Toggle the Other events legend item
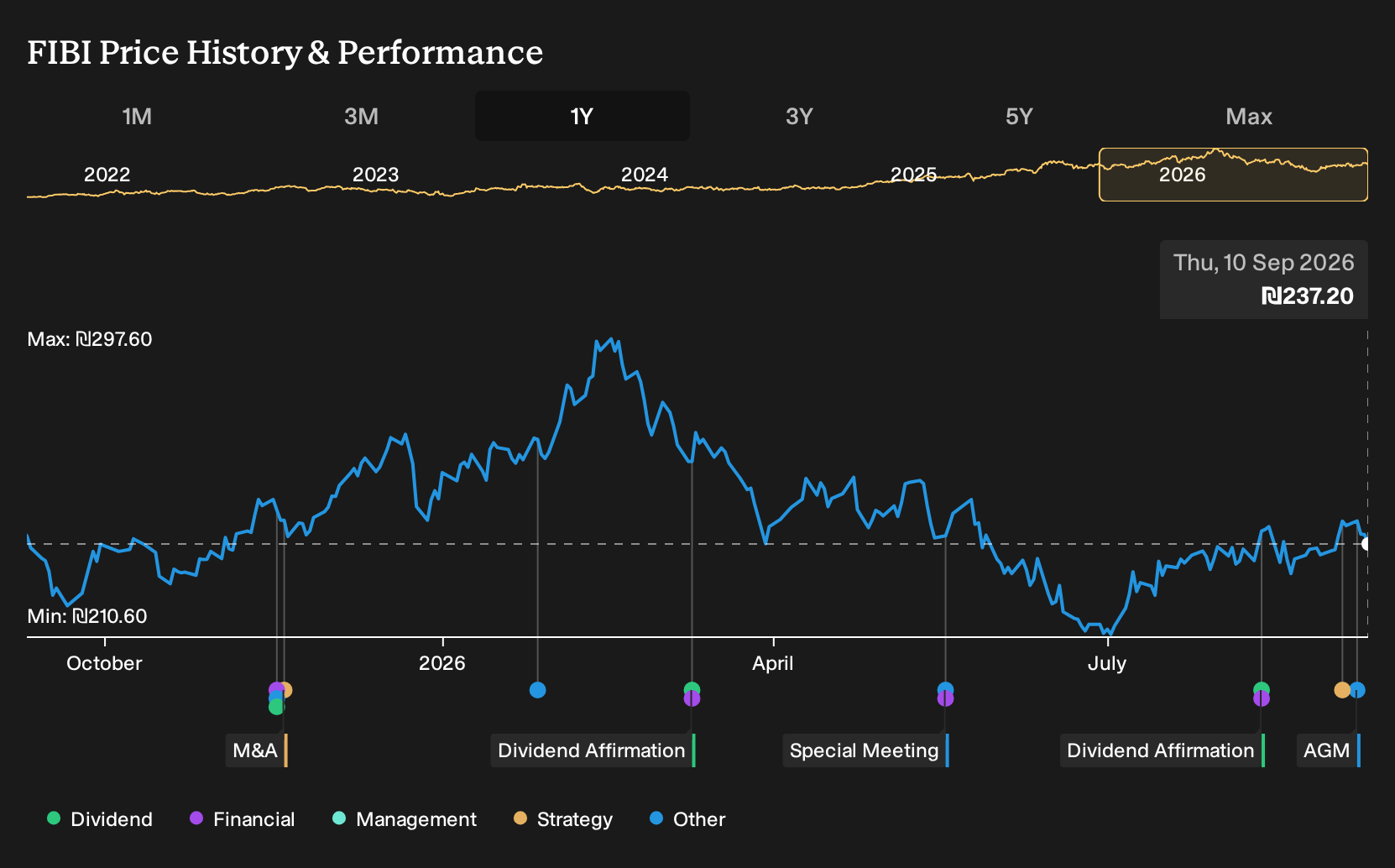The height and width of the screenshot is (868, 1395). point(687,819)
